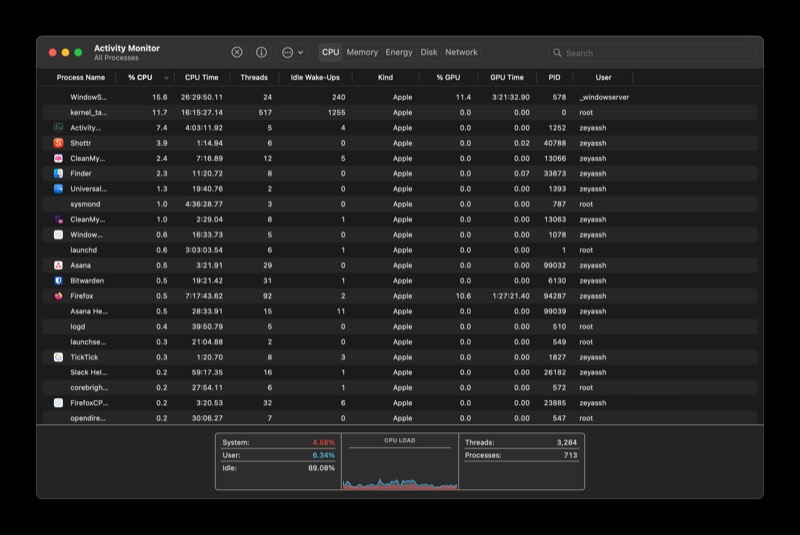This screenshot has height=535, width=800.
Task: Click the Processes 713 count
Action: tap(570, 455)
